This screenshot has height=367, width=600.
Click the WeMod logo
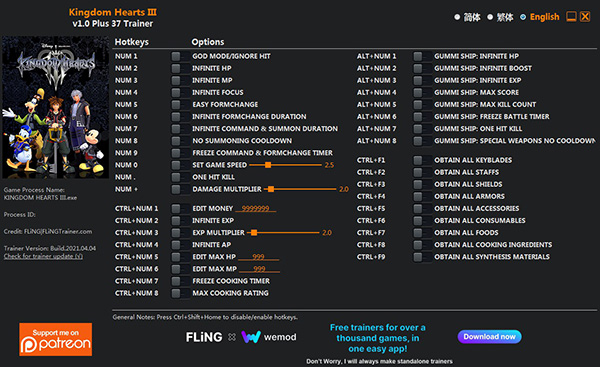(x=269, y=337)
